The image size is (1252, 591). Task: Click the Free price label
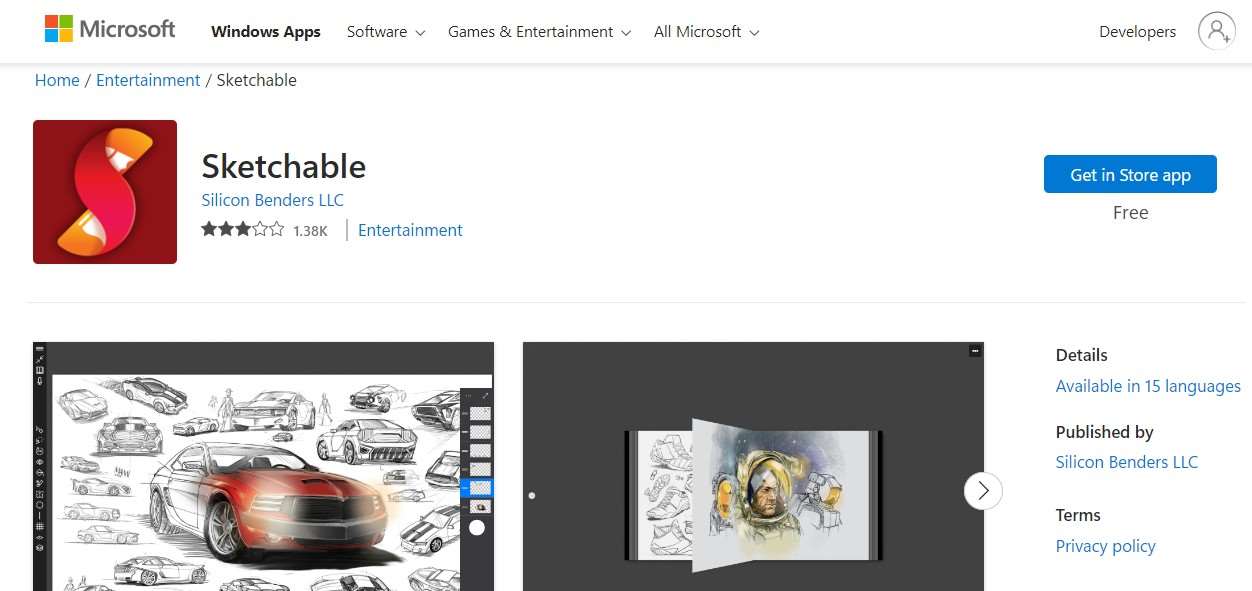(x=1130, y=213)
